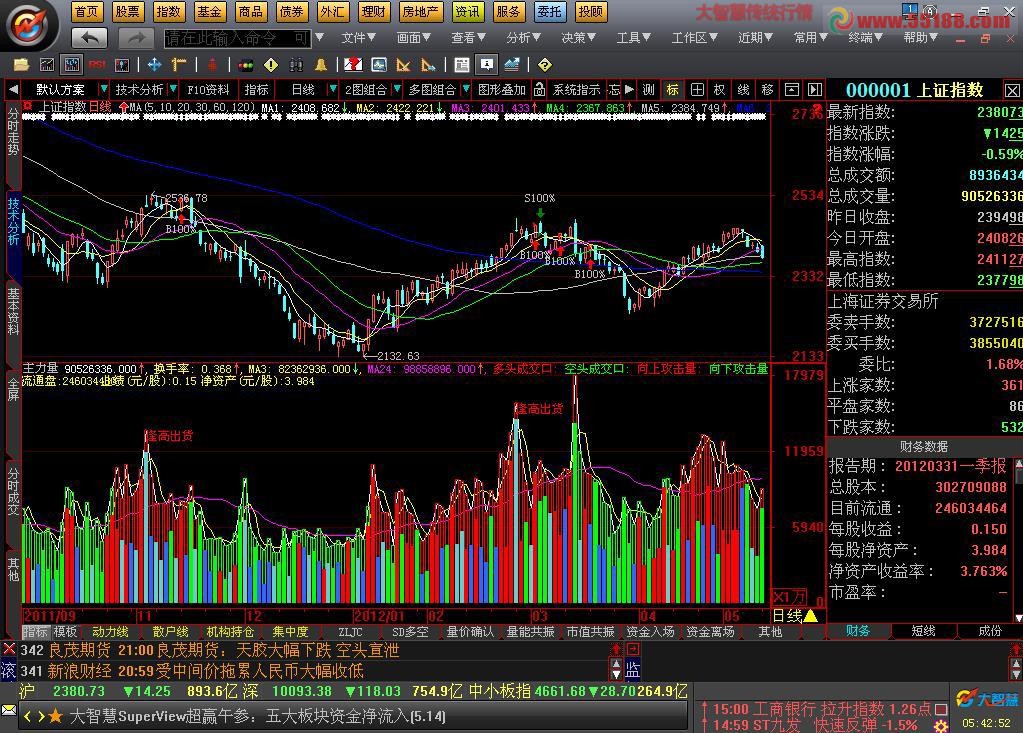
Task: Select the highlighted candlestick chart icon
Action: [x=70, y=65]
